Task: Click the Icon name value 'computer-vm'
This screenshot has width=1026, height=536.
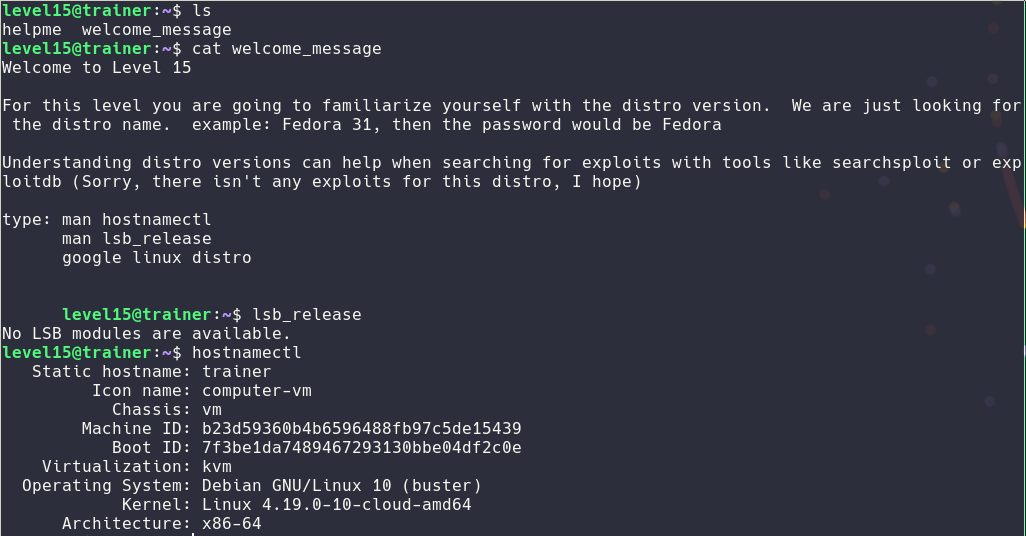Action: pyautogui.click(x=256, y=390)
